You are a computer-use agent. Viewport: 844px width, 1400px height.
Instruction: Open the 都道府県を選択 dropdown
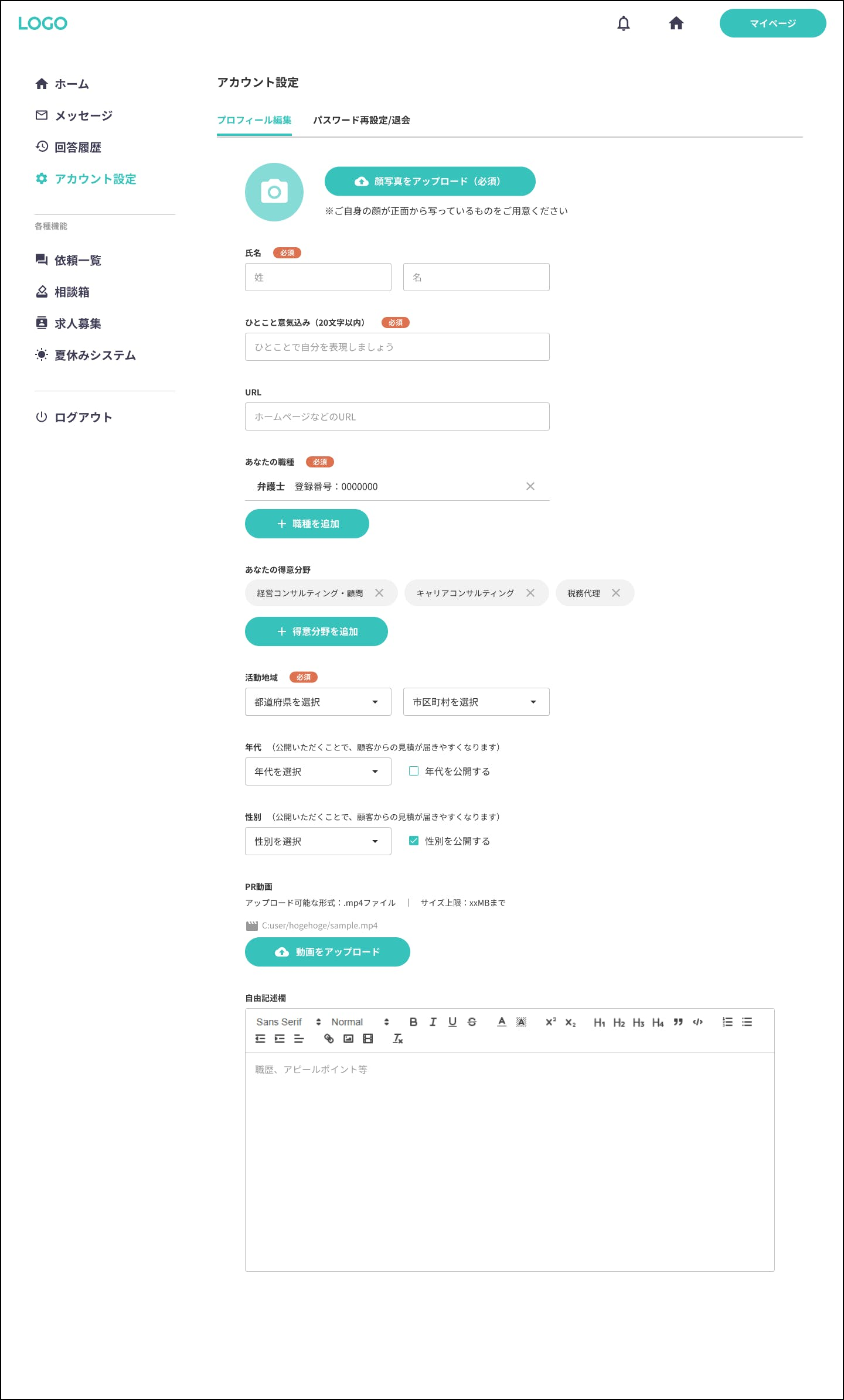coord(318,702)
